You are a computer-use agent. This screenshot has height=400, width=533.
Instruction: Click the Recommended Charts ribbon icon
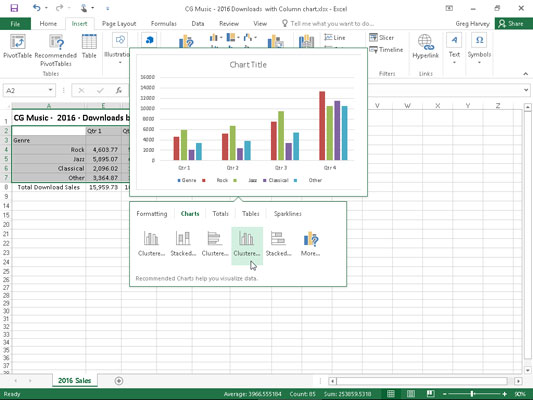pyautogui.click(x=186, y=42)
